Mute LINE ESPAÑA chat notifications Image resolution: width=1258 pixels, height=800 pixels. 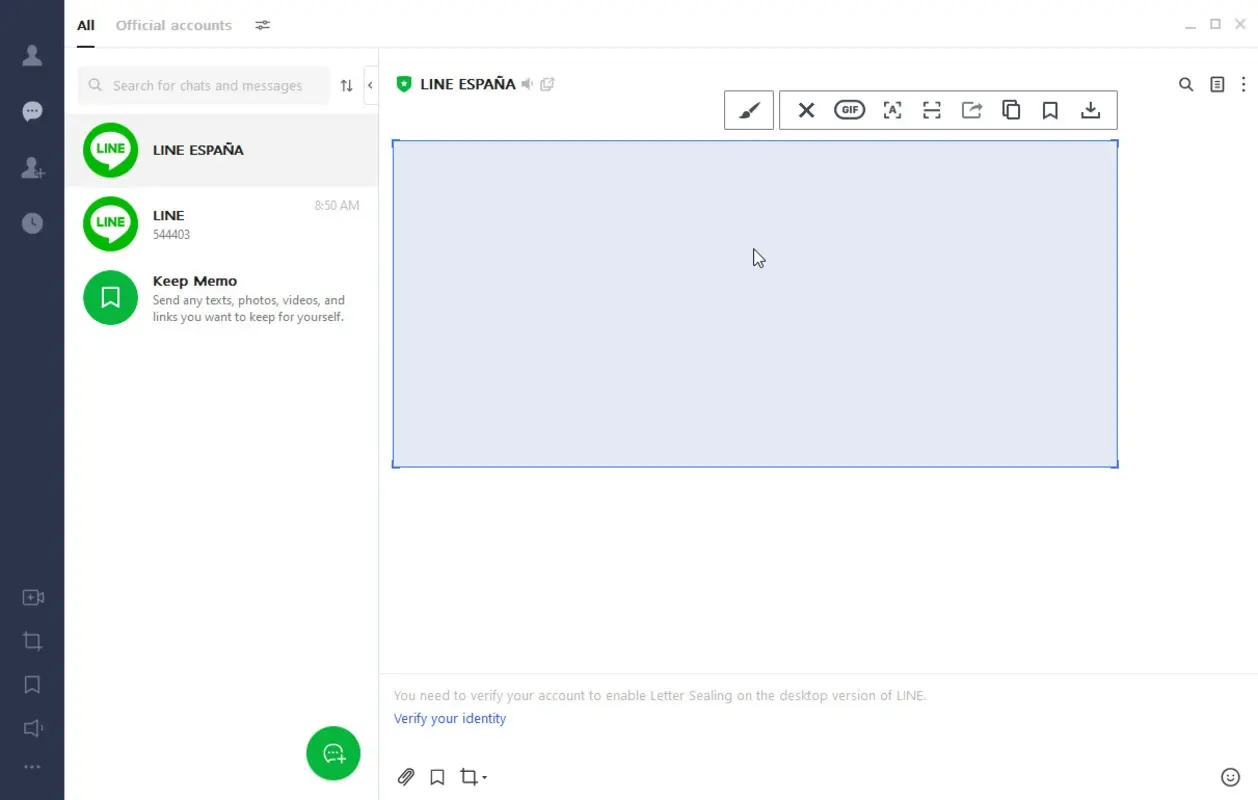tap(527, 84)
